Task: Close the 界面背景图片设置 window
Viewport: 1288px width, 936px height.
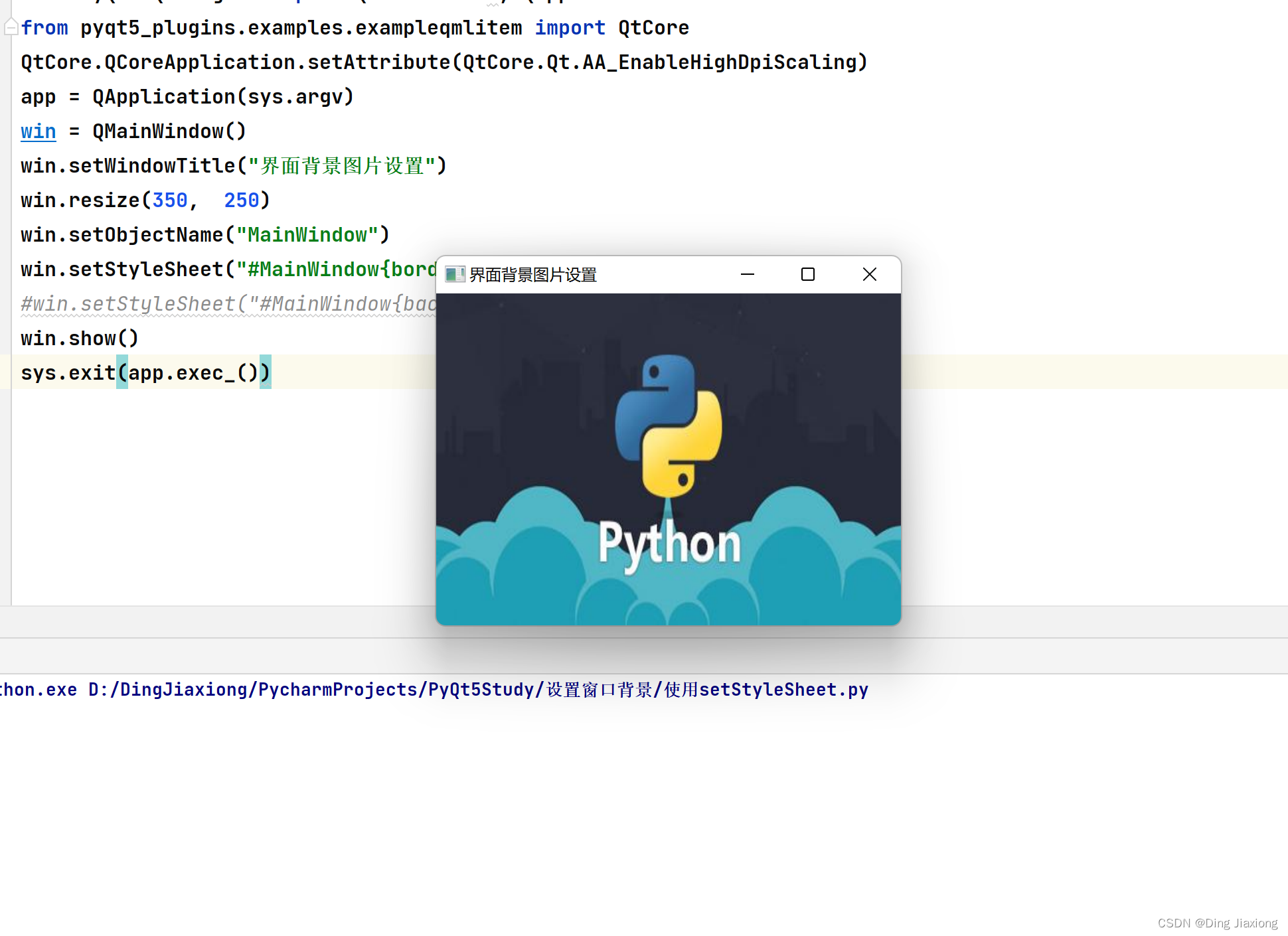Action: [870, 274]
